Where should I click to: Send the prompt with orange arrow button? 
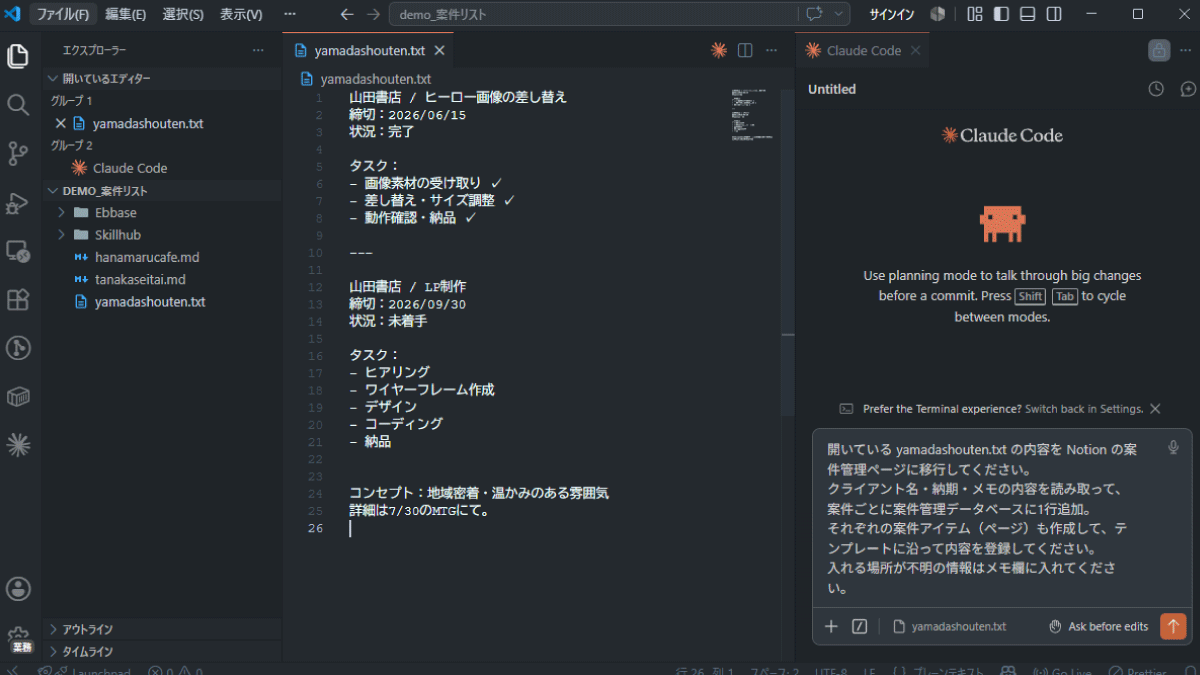(1172, 626)
